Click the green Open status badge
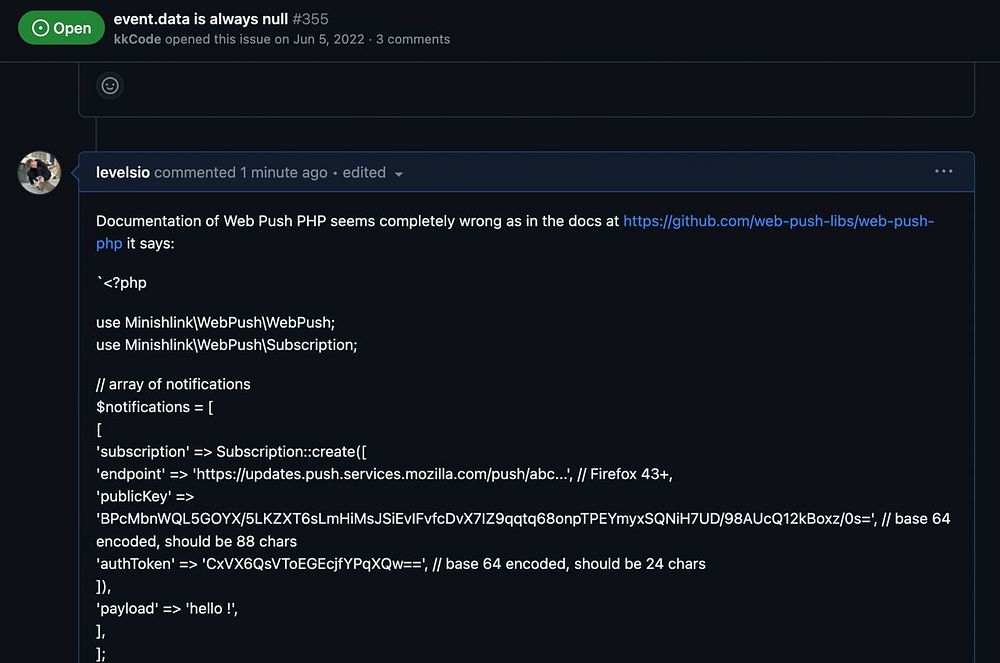 tap(61, 28)
